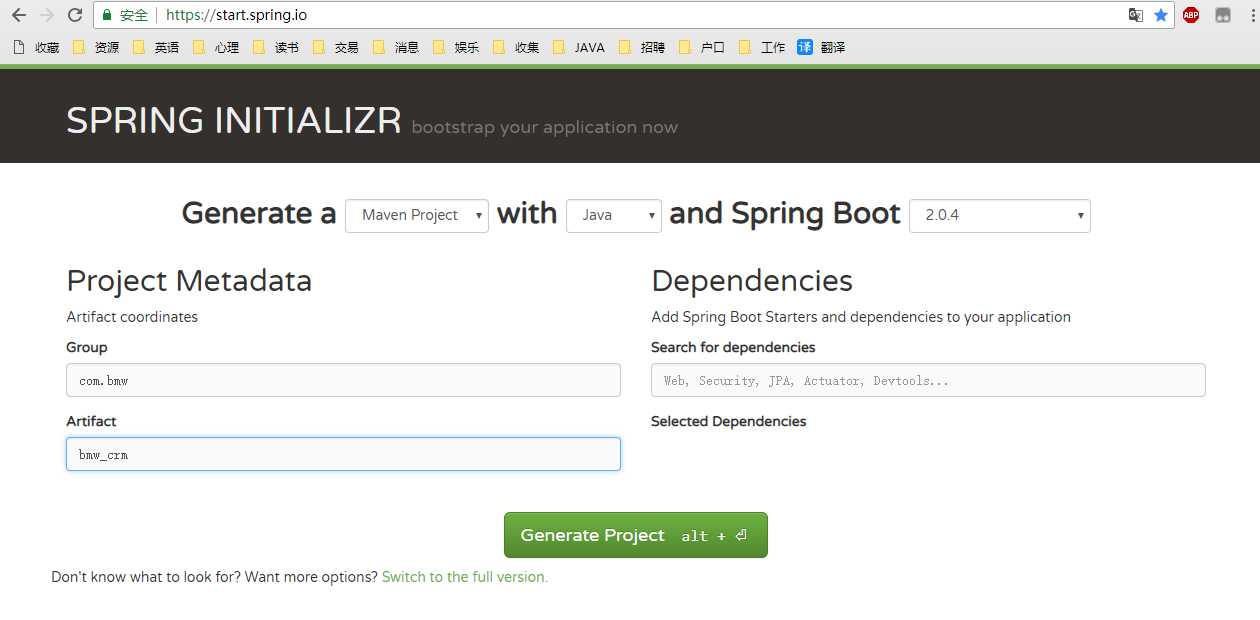Click the Selected Dependencies label
Screen dimensions: 1260x620
[729, 422]
